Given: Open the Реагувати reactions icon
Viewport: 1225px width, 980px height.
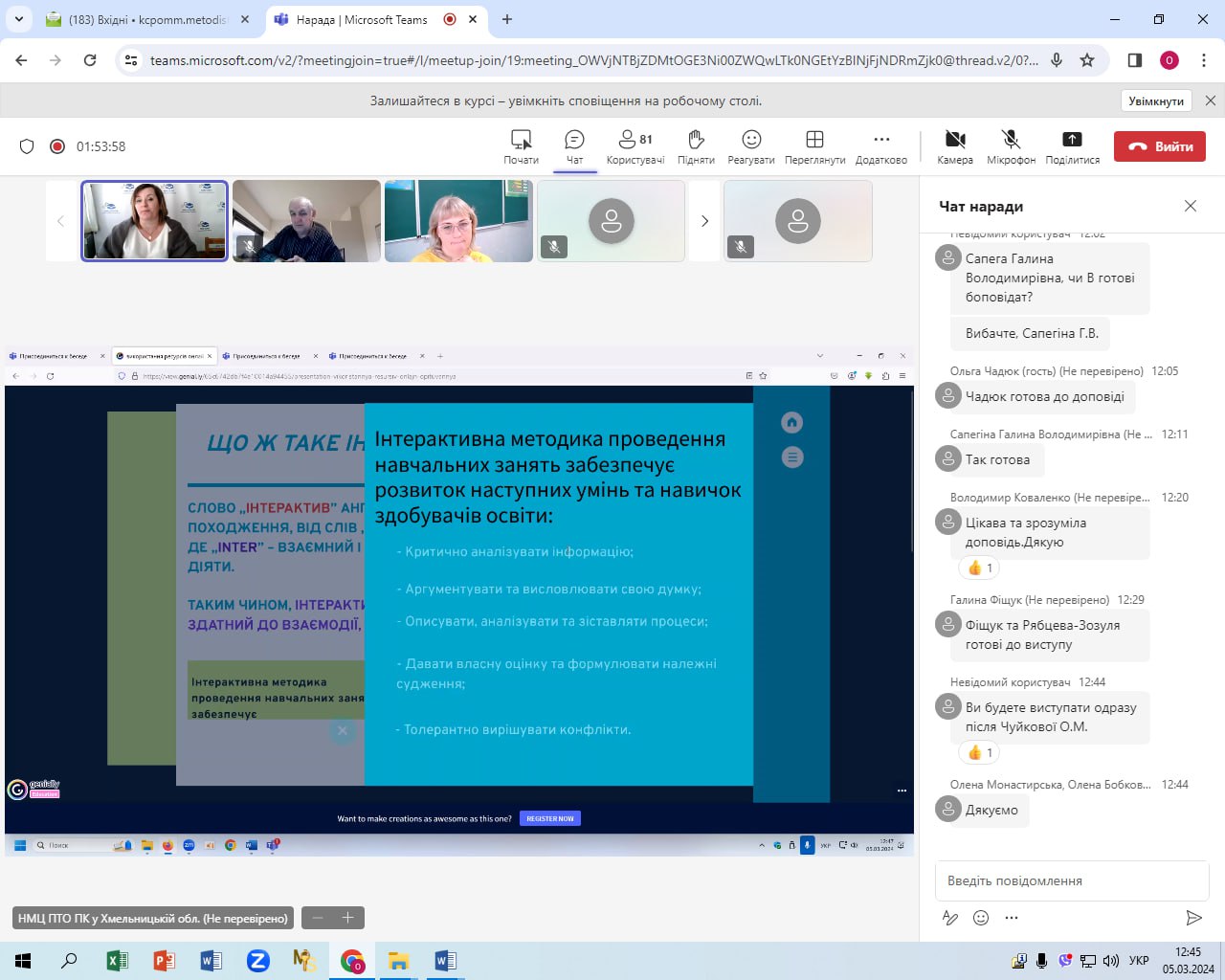Looking at the screenshot, I should click(x=751, y=140).
